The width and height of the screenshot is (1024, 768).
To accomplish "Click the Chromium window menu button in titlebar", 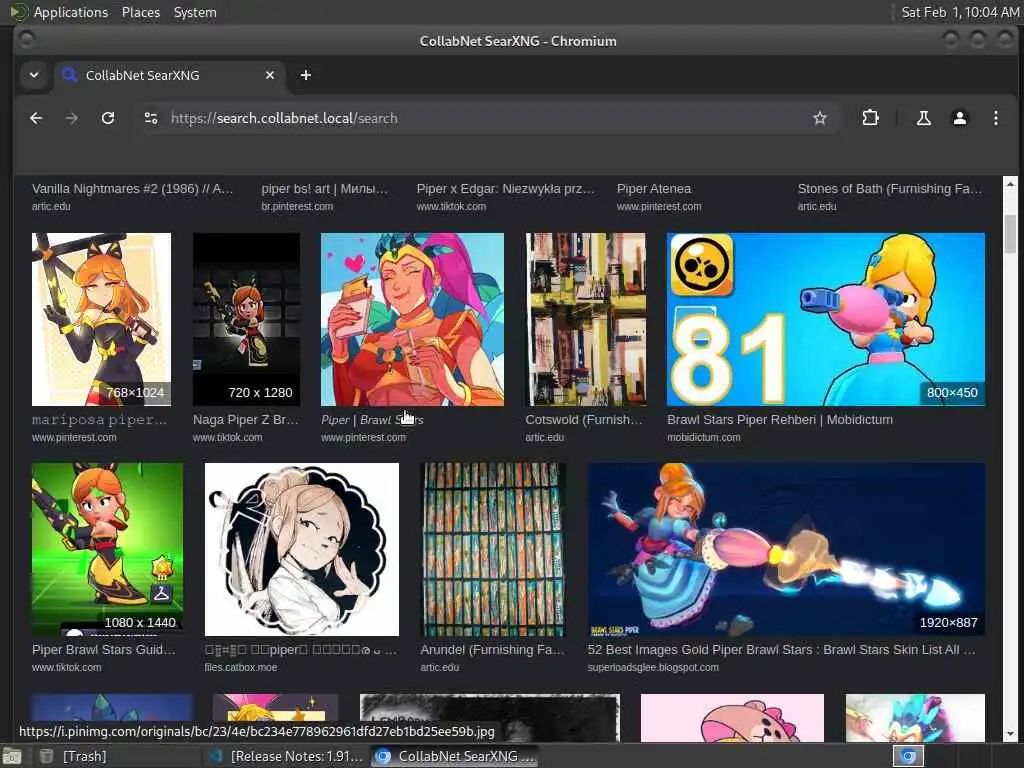I will (26, 40).
